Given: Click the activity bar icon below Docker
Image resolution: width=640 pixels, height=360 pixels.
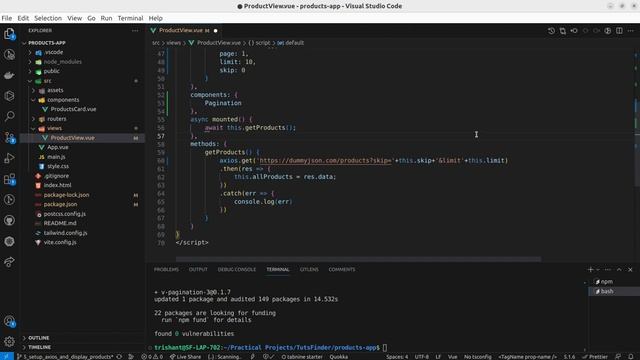Looking at the screenshot, I should coord(9,96).
